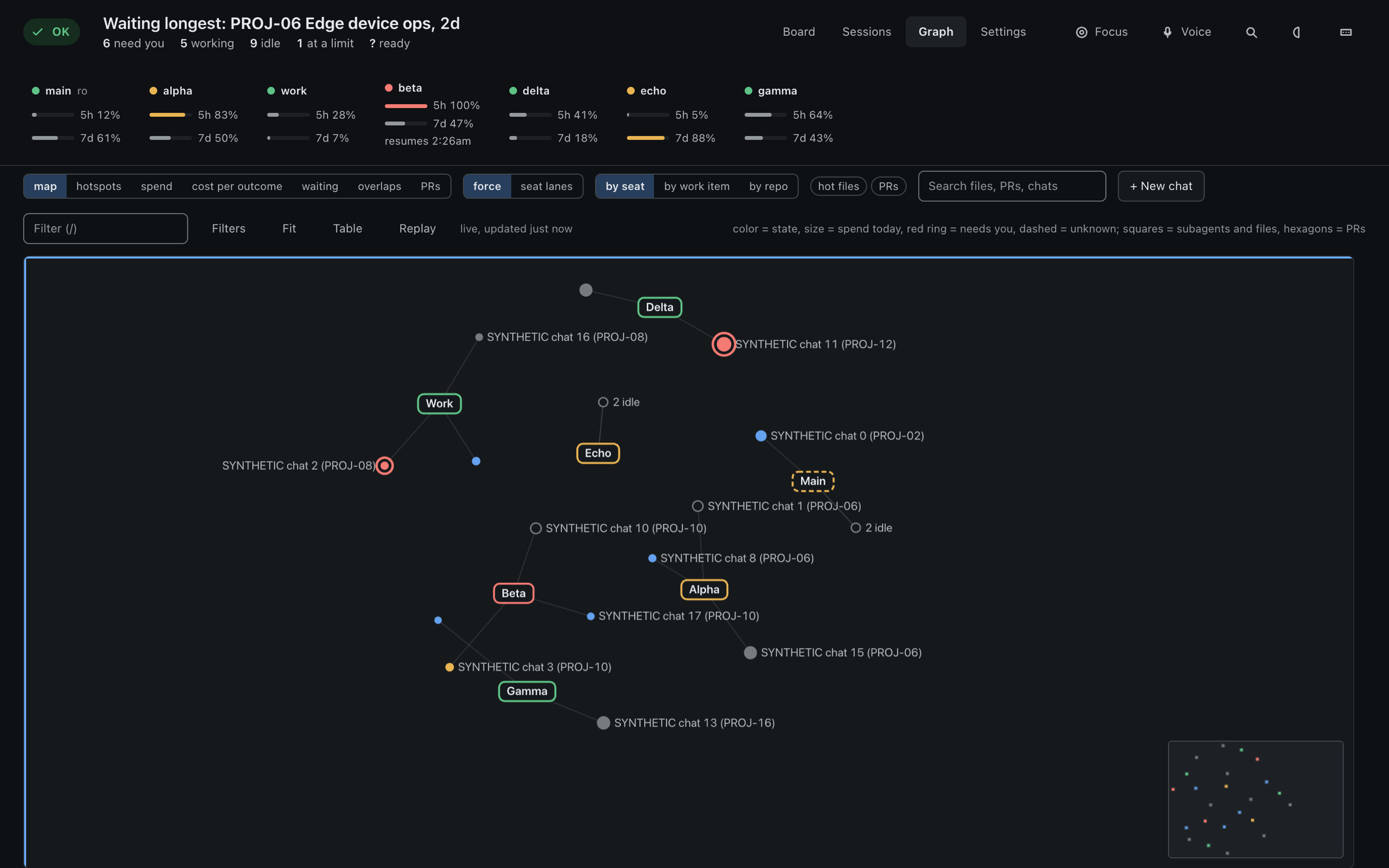Click blue SYNTHETIC chat 0 node
Screen dimensions: 1389x868
(x=761, y=436)
